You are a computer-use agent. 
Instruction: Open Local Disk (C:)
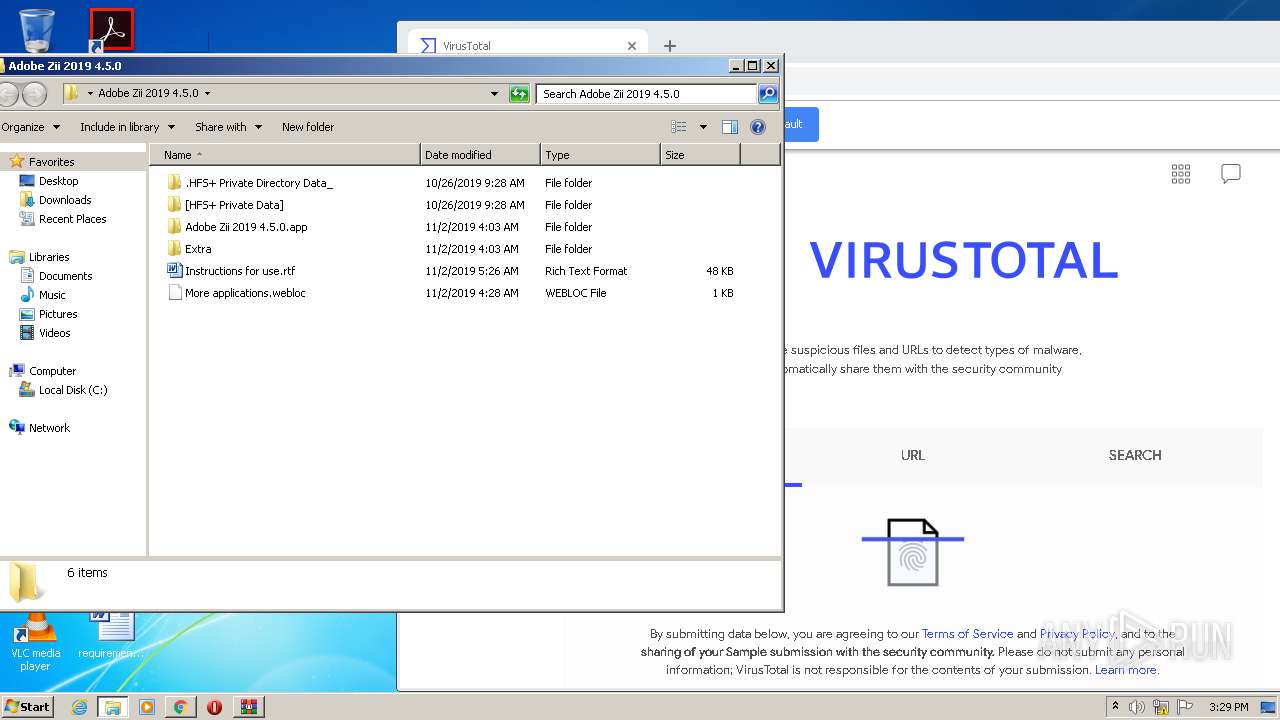73,390
